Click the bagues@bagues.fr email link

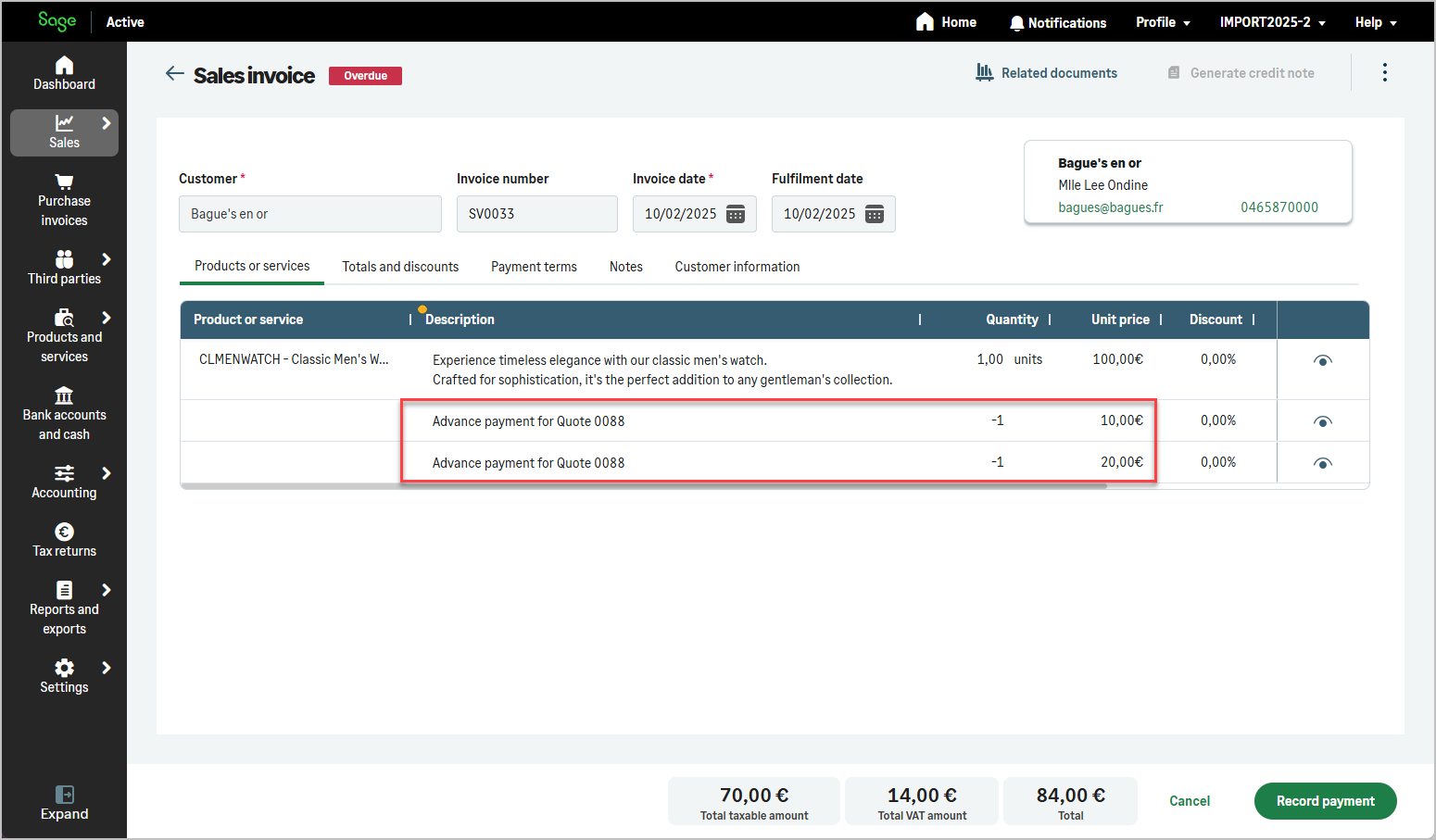[1111, 207]
